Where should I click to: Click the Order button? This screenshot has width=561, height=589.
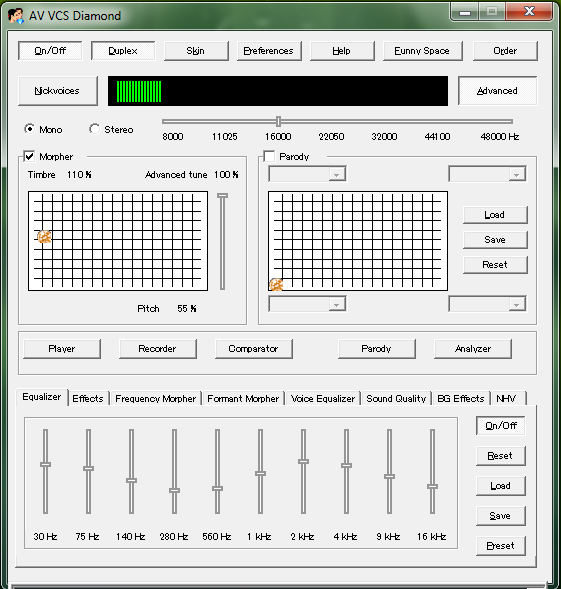pyautogui.click(x=505, y=51)
